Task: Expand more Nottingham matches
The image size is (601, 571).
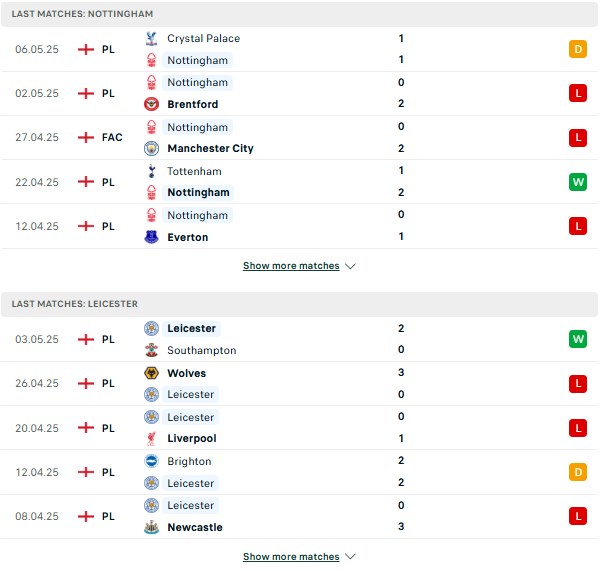Action: point(291,266)
